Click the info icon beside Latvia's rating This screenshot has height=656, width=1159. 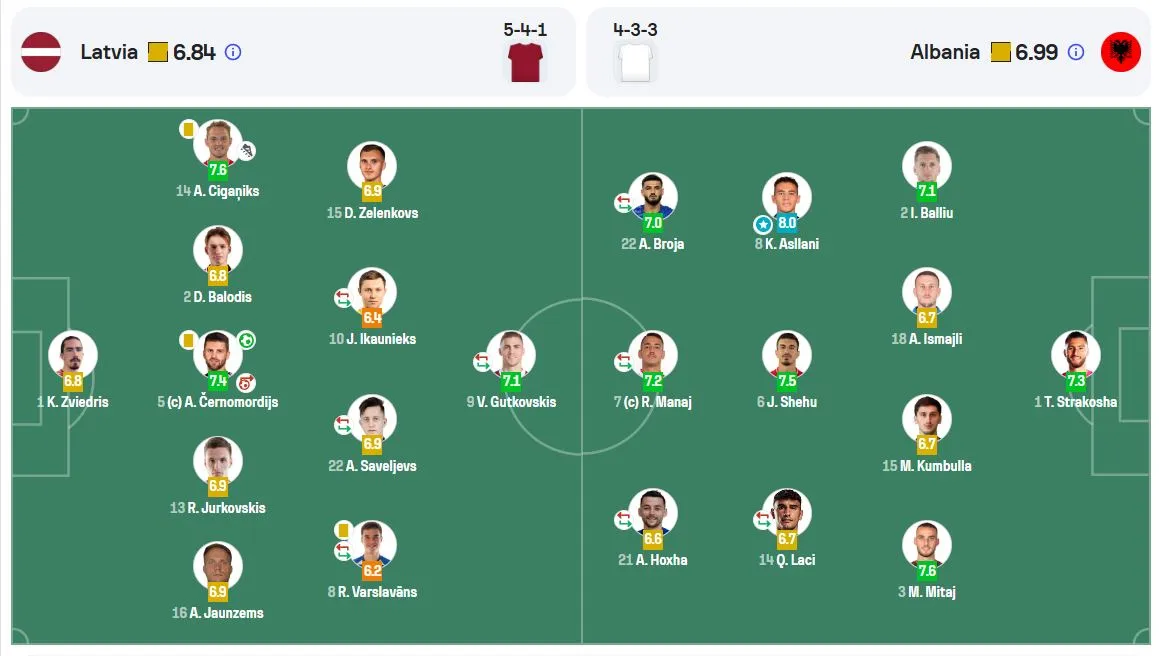(x=233, y=53)
